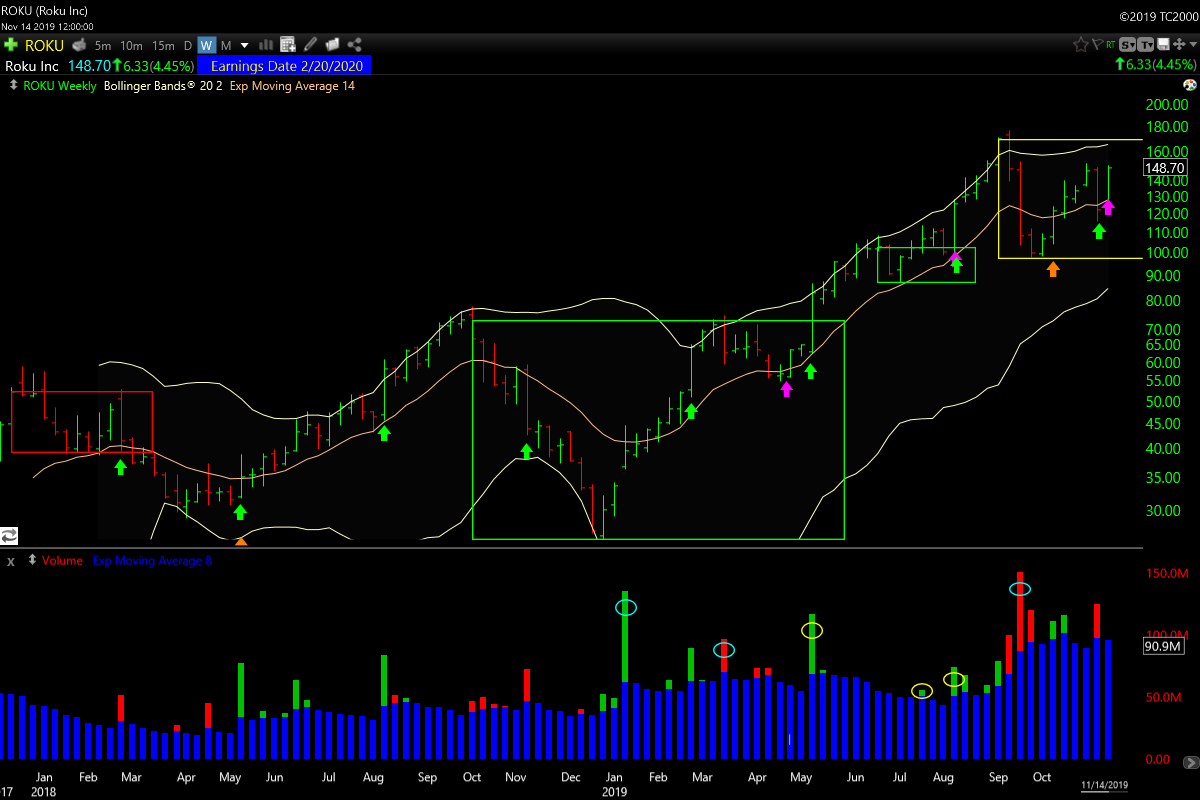Viewport: 1200px width, 800px height.
Task: Click the price pane reorder arrows icon
Action: click(12, 86)
